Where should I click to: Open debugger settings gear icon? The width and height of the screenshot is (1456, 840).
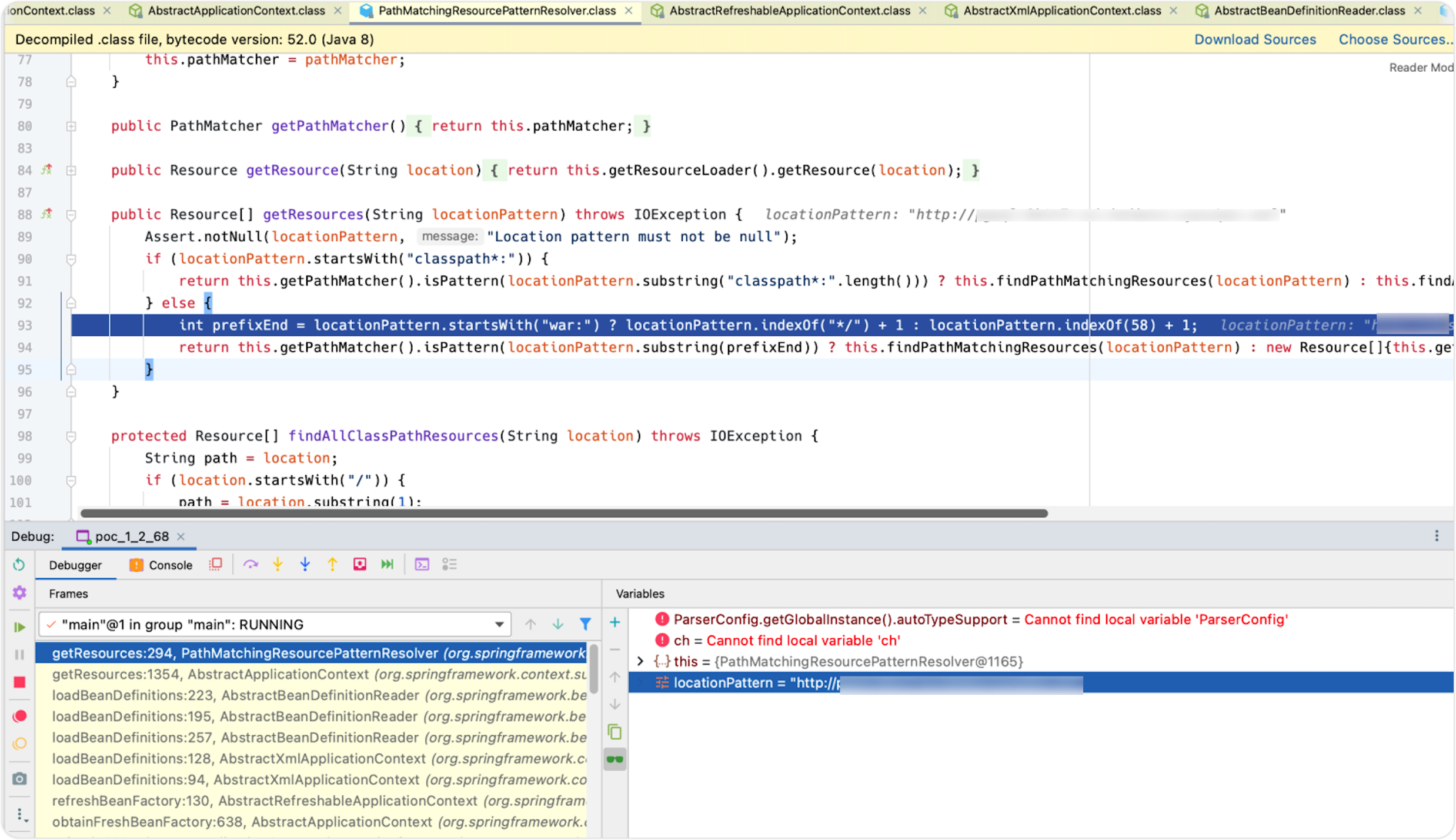click(19, 592)
